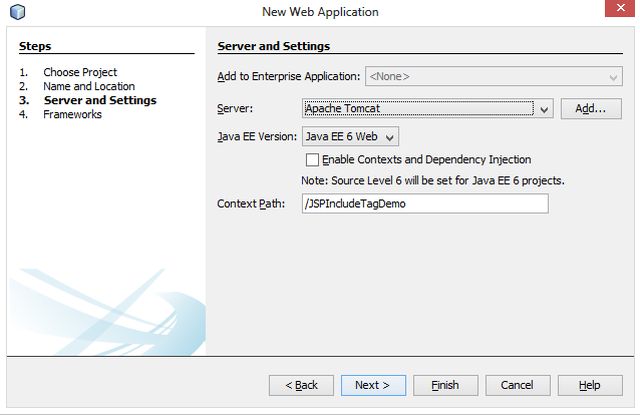Click the New Web Application title bar
640x415 pixels.
[x=320, y=11]
